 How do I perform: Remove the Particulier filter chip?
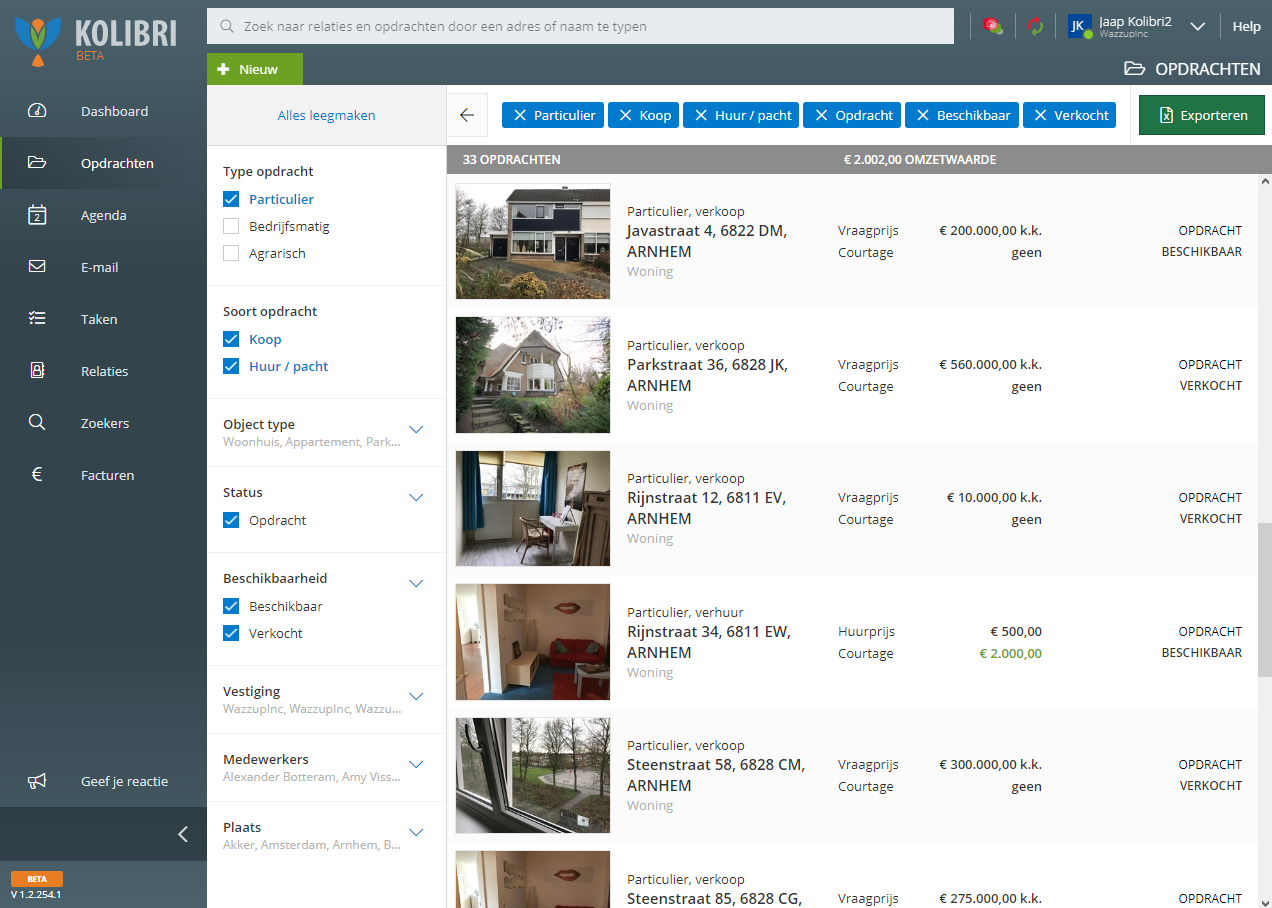click(520, 115)
